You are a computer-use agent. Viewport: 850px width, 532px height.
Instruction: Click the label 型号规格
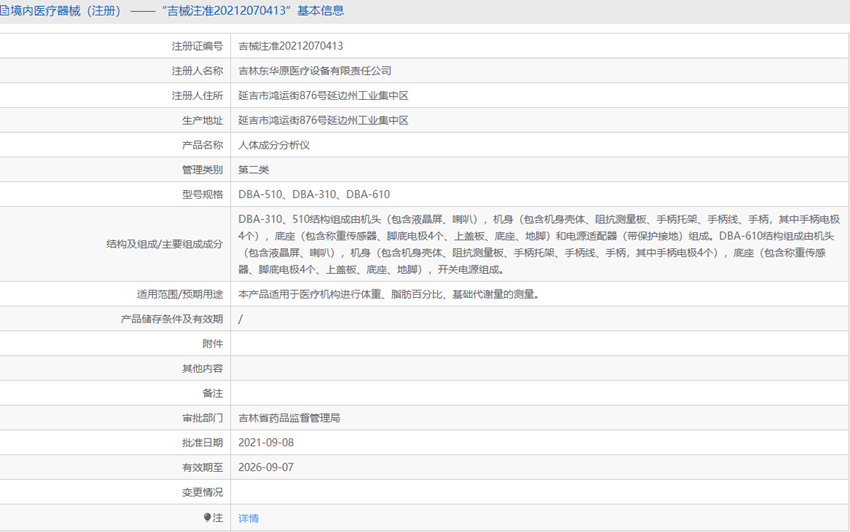click(202, 194)
